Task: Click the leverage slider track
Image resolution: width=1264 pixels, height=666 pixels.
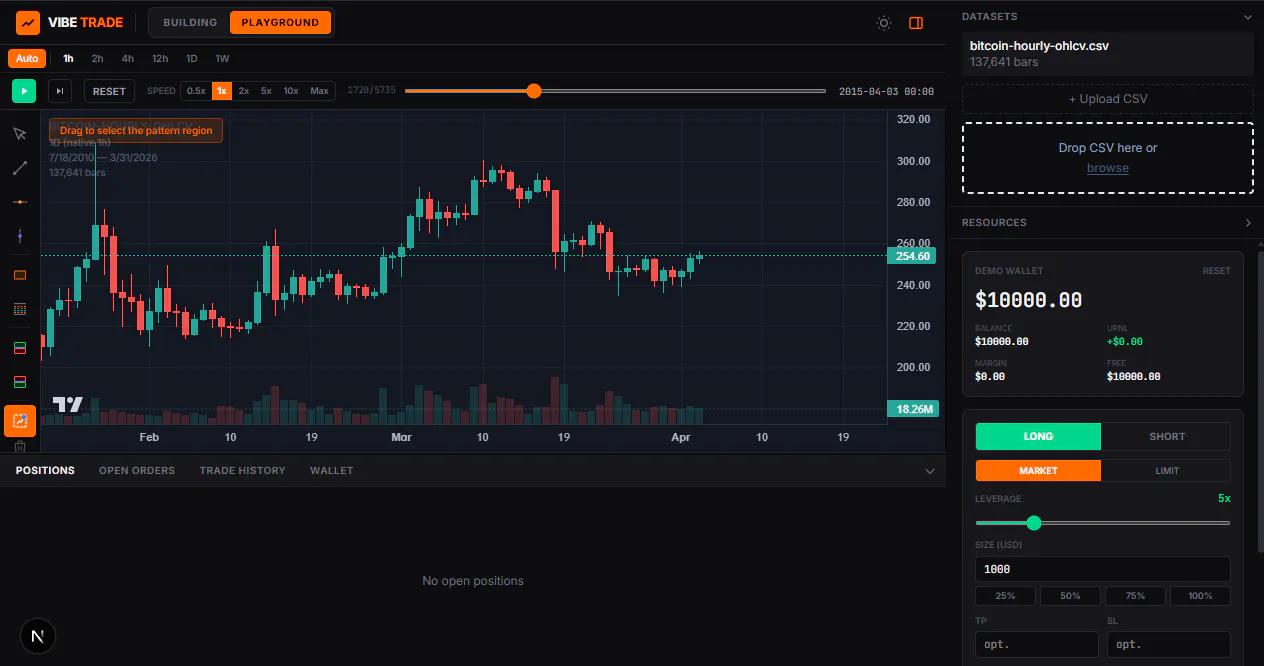Action: coord(1103,523)
